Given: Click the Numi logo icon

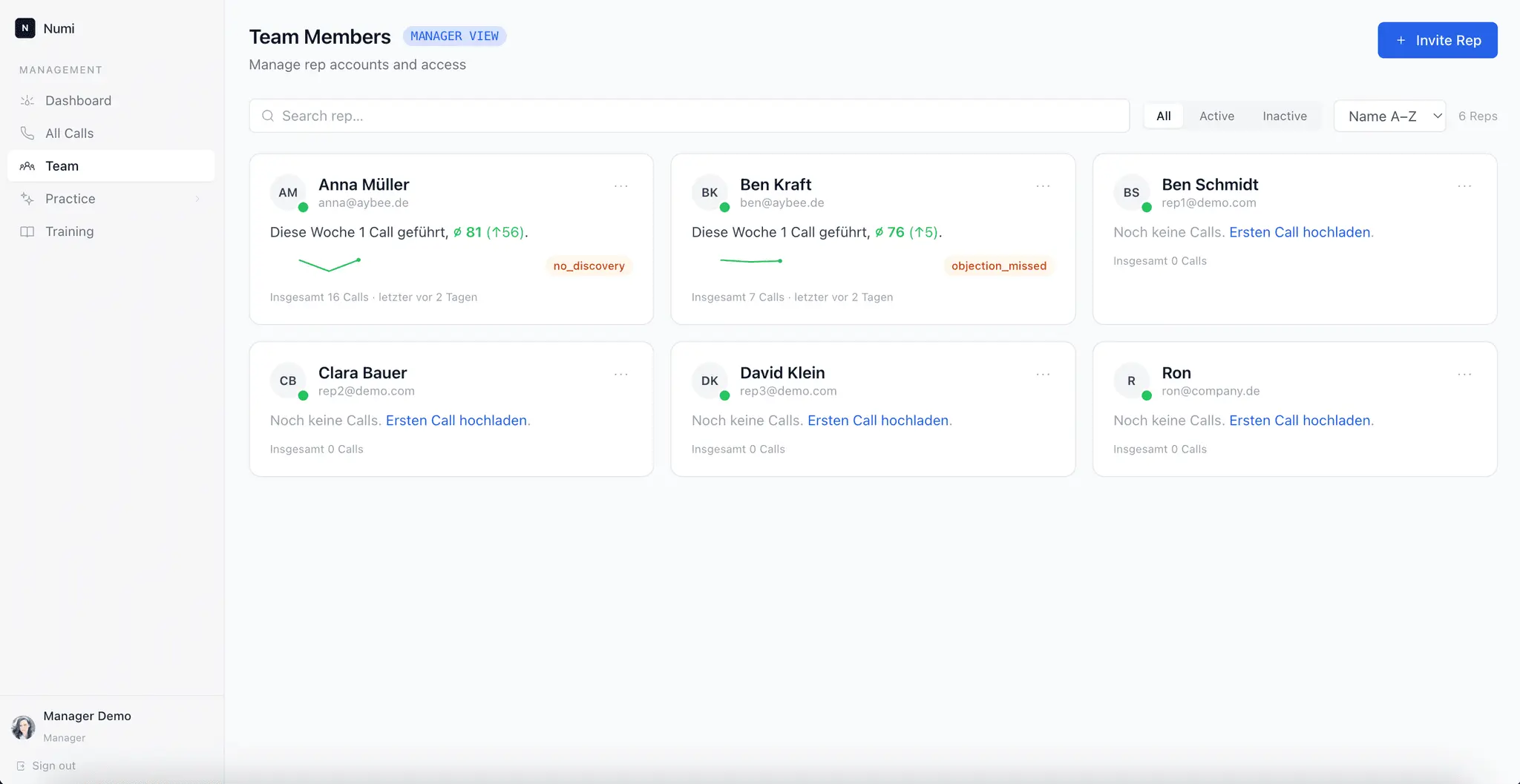Looking at the screenshot, I should [25, 28].
